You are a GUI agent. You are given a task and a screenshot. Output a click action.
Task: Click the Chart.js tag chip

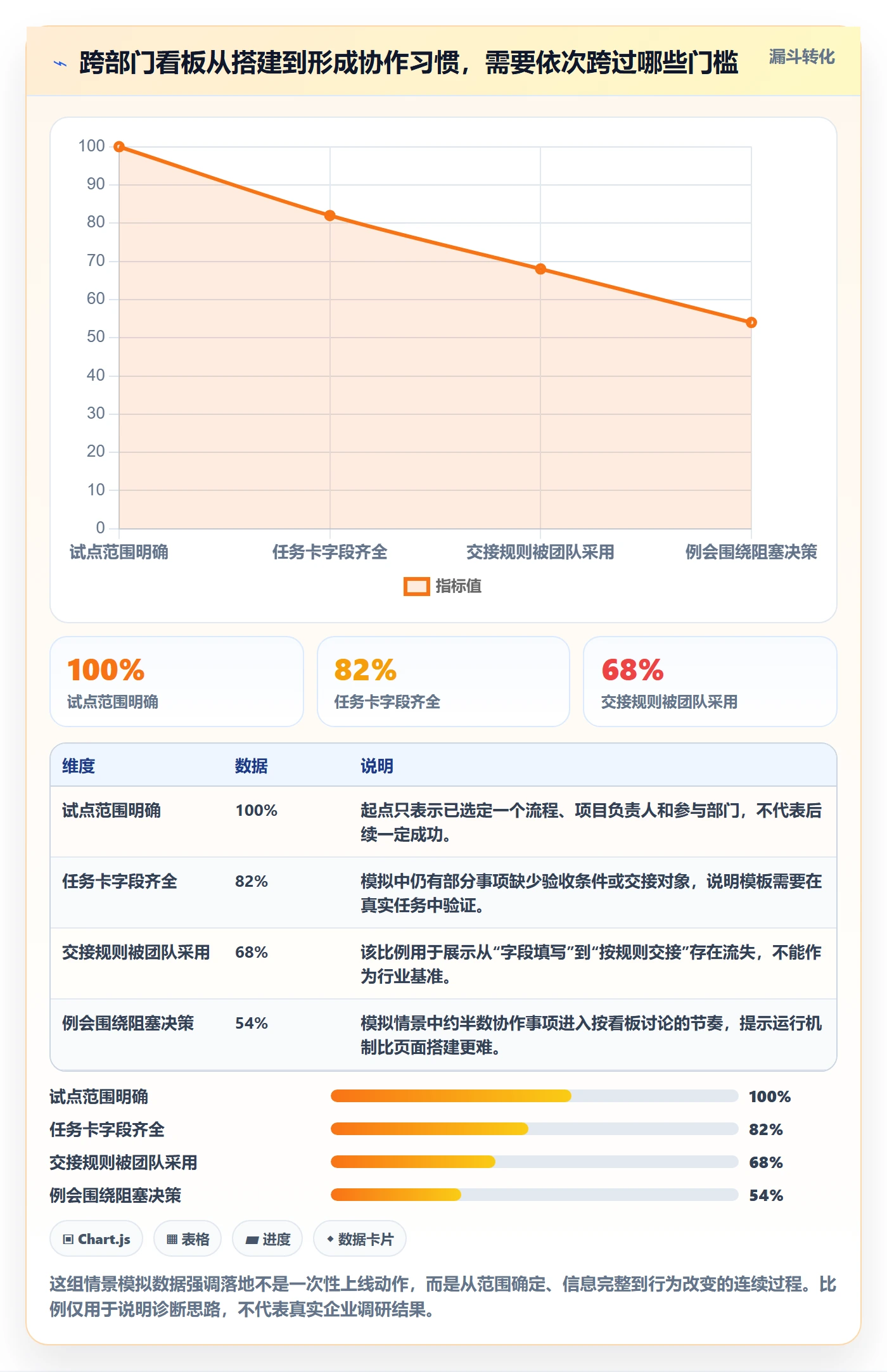click(x=96, y=1239)
